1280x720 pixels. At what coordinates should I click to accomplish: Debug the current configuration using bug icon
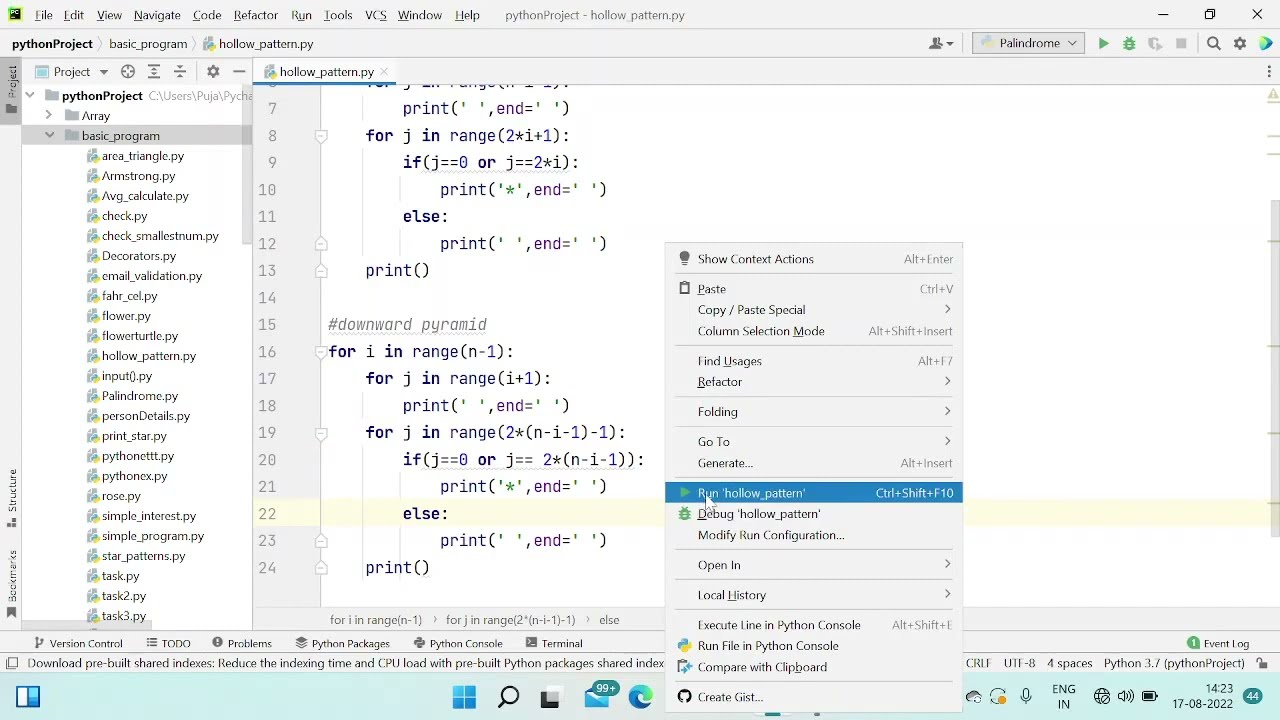[1129, 44]
